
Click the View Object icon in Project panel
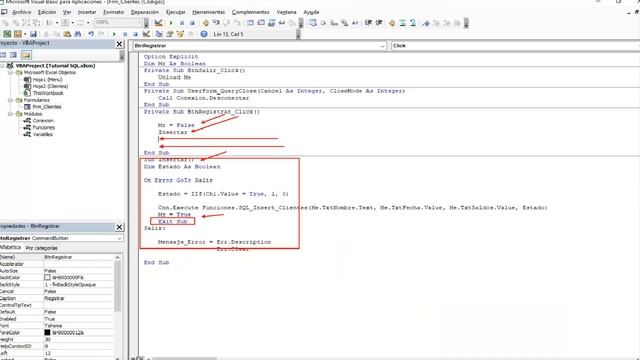click(x=13, y=55)
